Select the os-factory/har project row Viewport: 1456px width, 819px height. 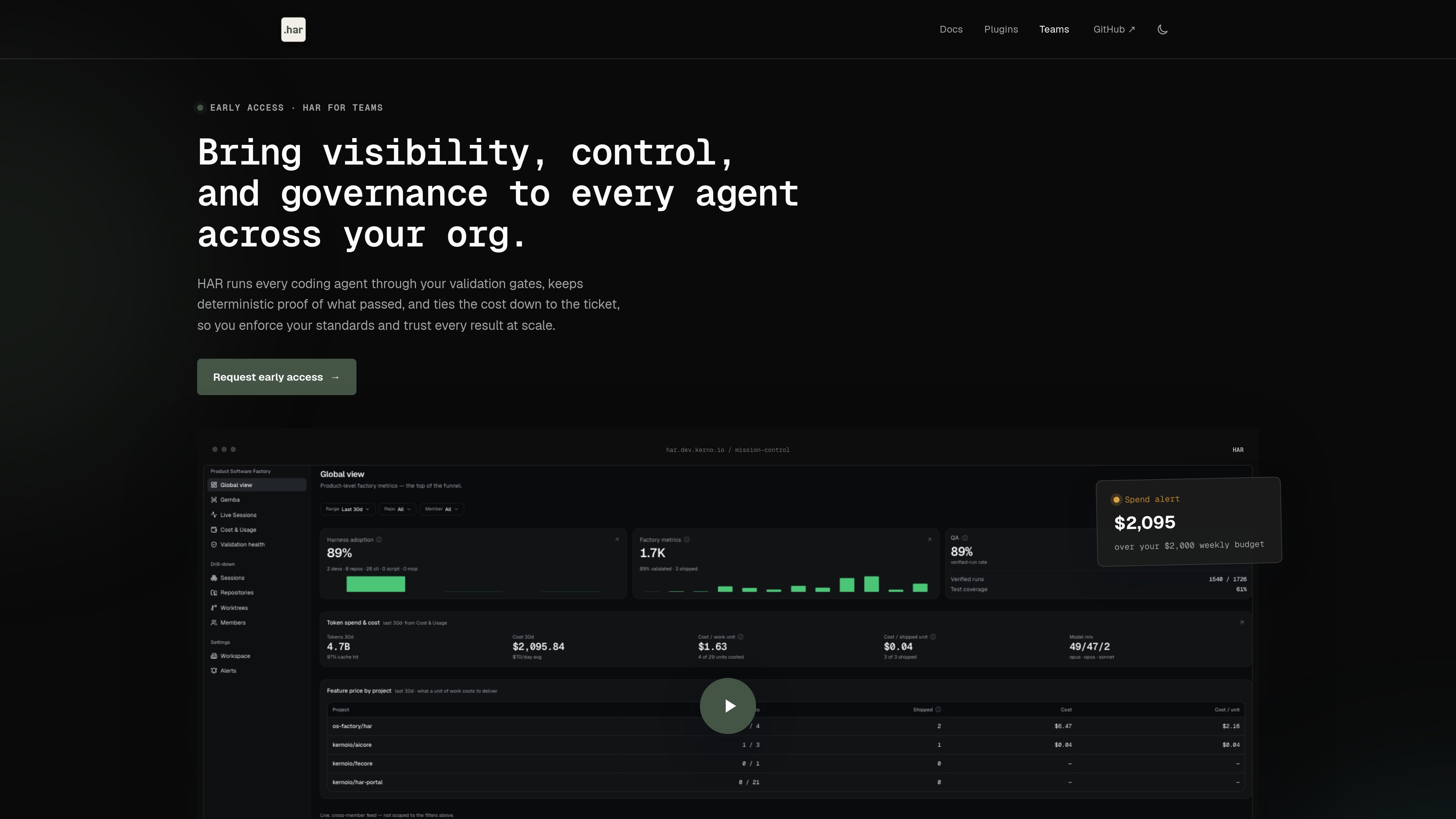pyautogui.click(x=786, y=726)
